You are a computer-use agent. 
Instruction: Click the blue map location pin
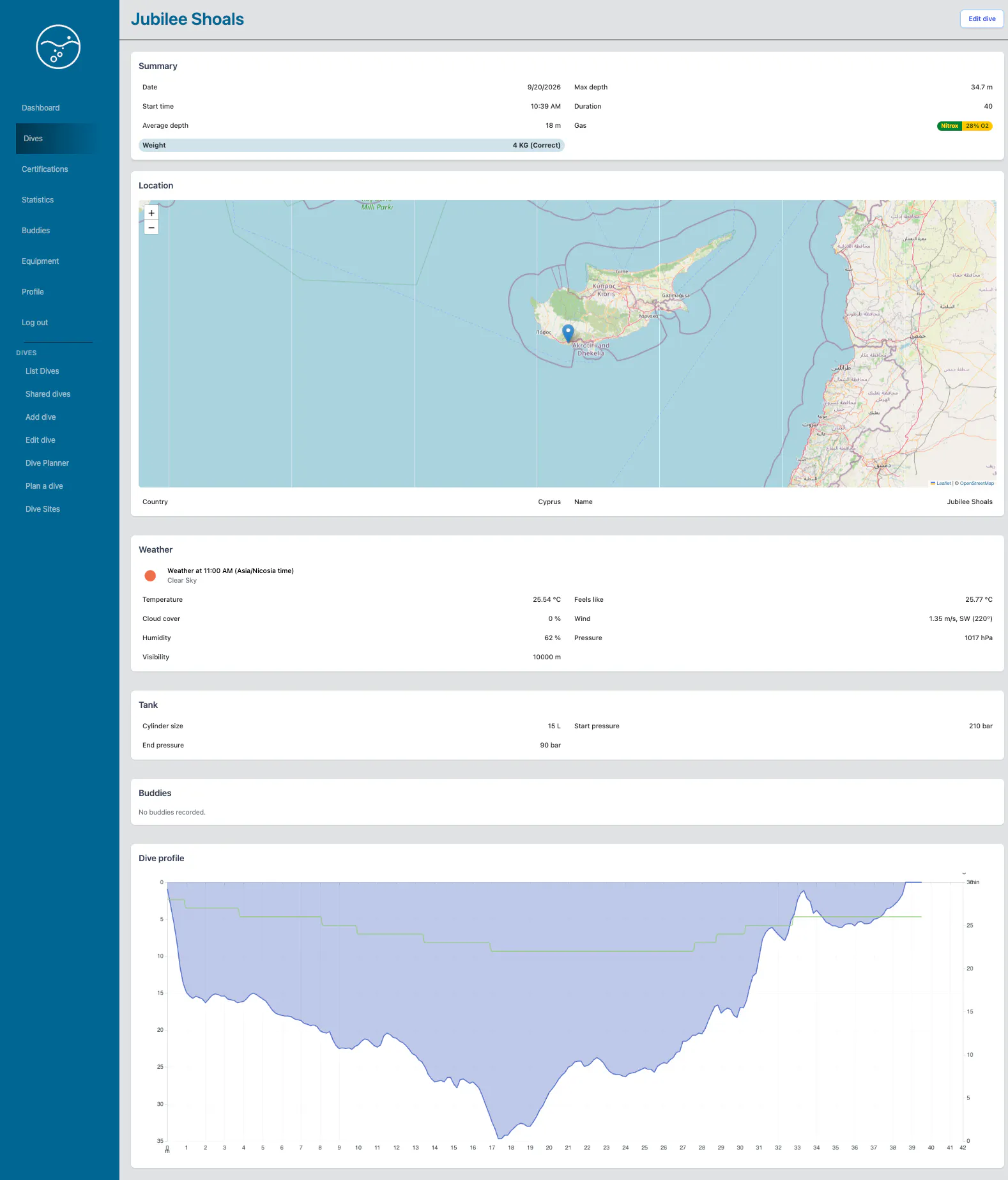point(568,333)
